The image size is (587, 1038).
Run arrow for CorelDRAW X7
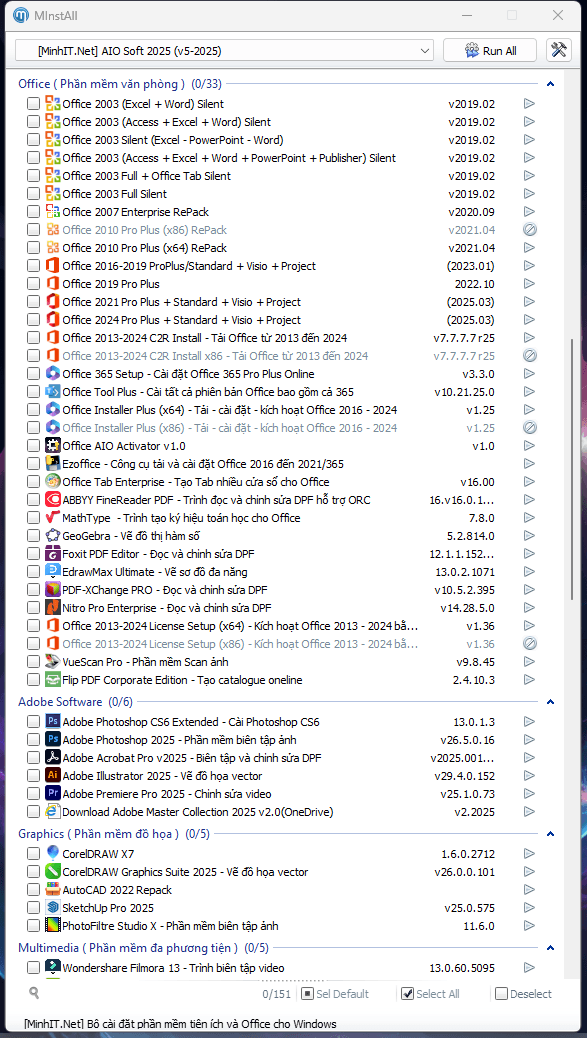point(529,854)
